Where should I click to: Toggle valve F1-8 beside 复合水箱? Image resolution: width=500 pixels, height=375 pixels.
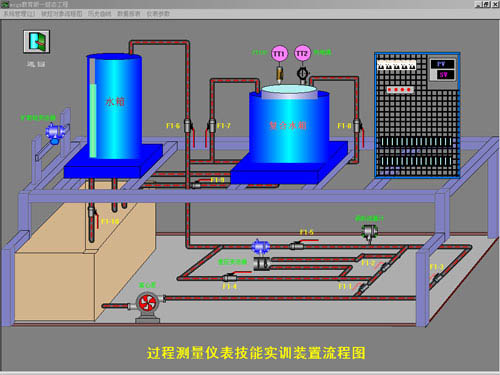coord(358,126)
